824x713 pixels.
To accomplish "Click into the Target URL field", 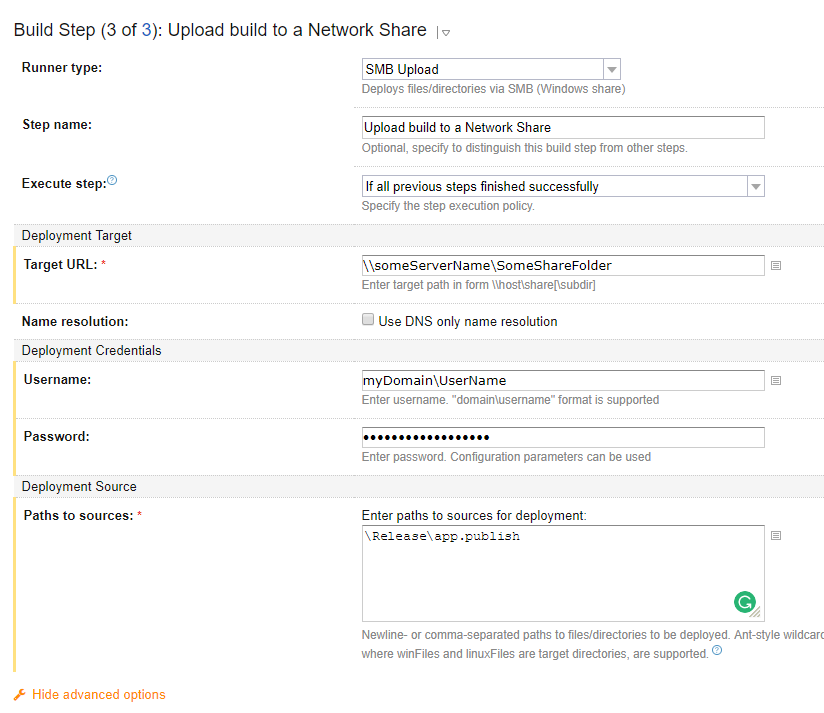I will tap(563, 265).
